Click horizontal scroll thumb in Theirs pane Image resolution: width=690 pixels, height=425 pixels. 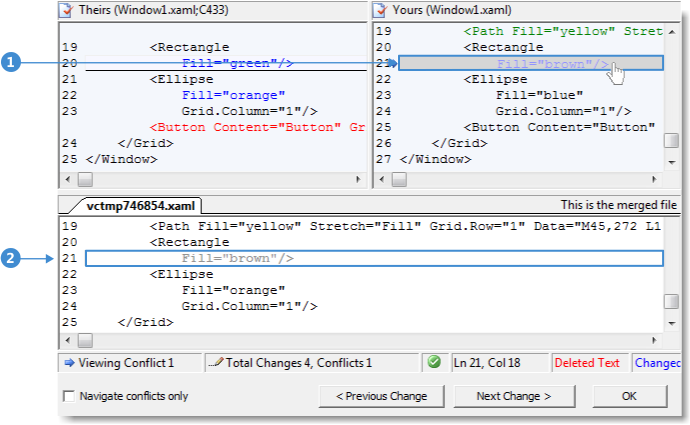click(x=85, y=179)
